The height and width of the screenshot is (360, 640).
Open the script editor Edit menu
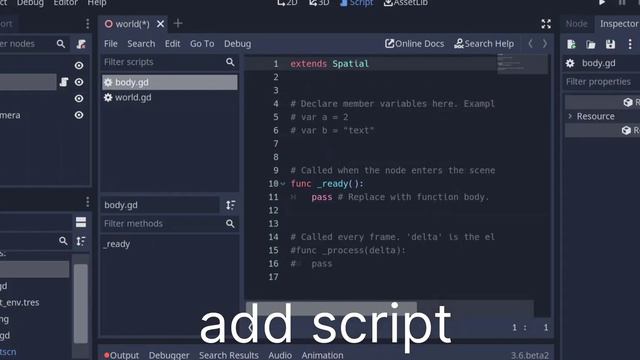[x=172, y=44]
